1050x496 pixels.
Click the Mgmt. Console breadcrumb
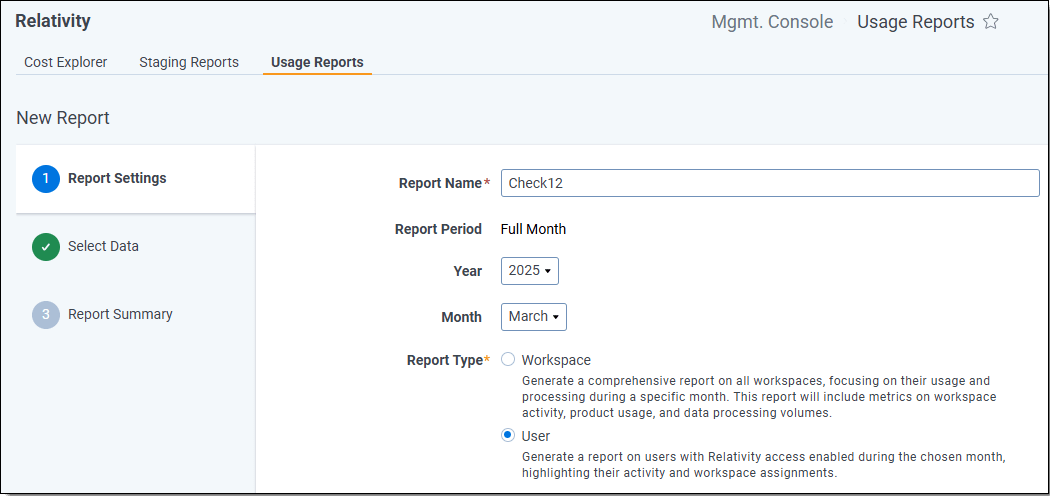pyautogui.click(x=772, y=22)
